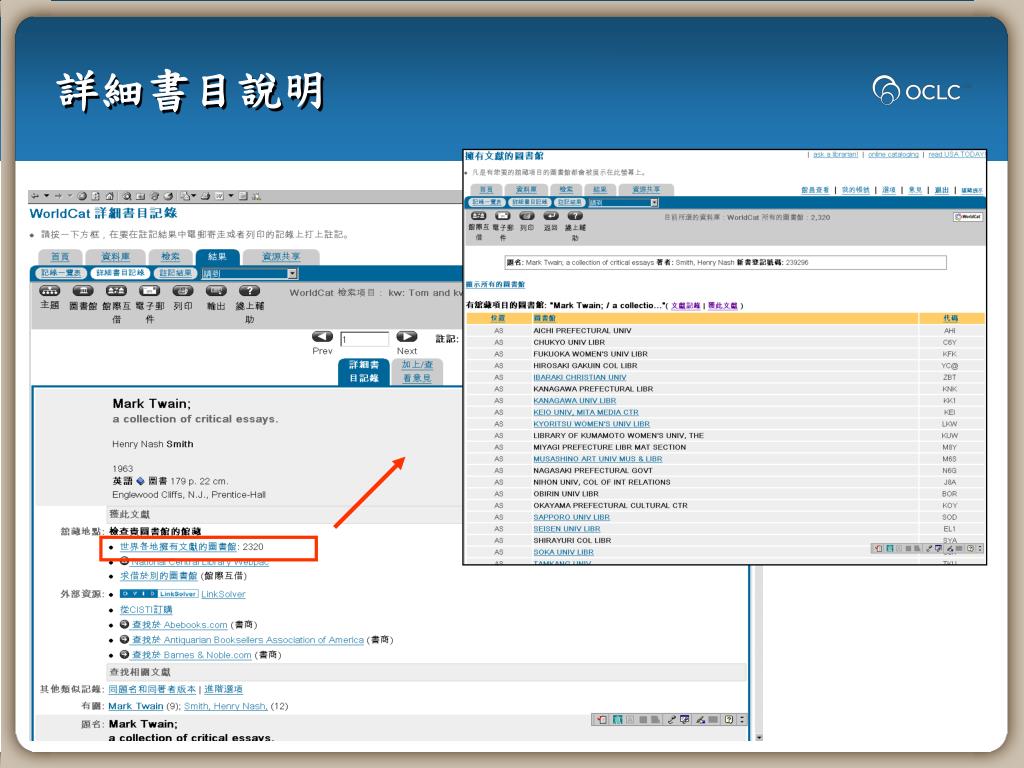This screenshot has height=768, width=1024.
Task: Open the 查找於 Barnes & Noble.com link
Action: (192, 655)
